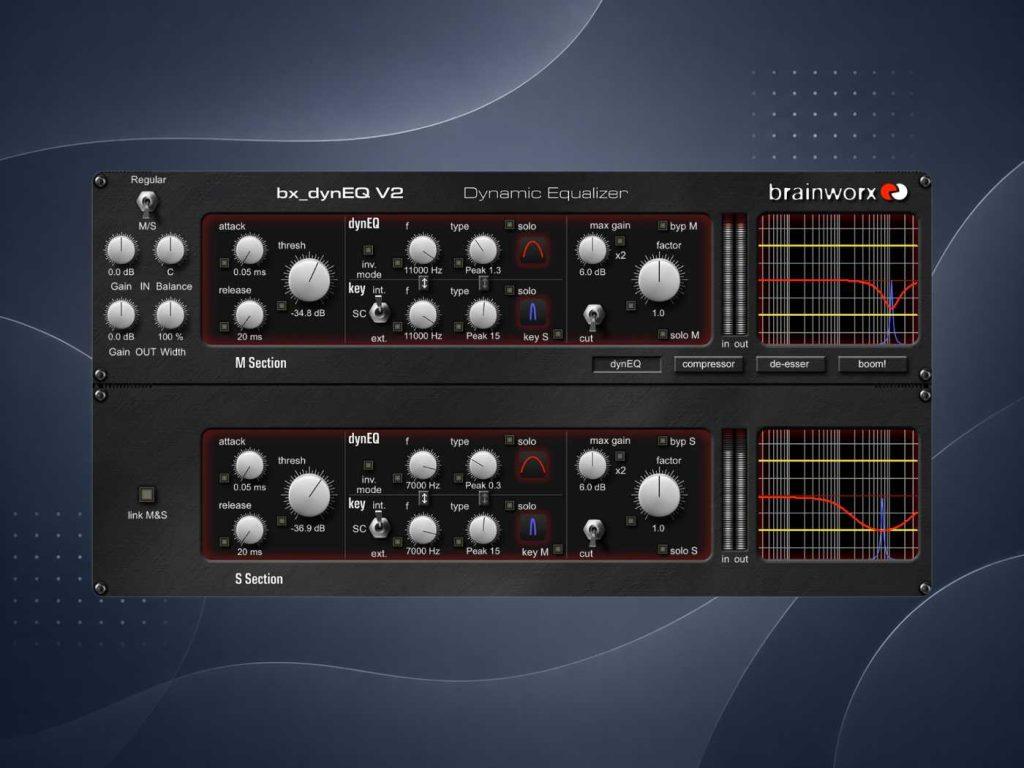Click the S Section attack knob
The image size is (1024, 768).
pos(249,466)
